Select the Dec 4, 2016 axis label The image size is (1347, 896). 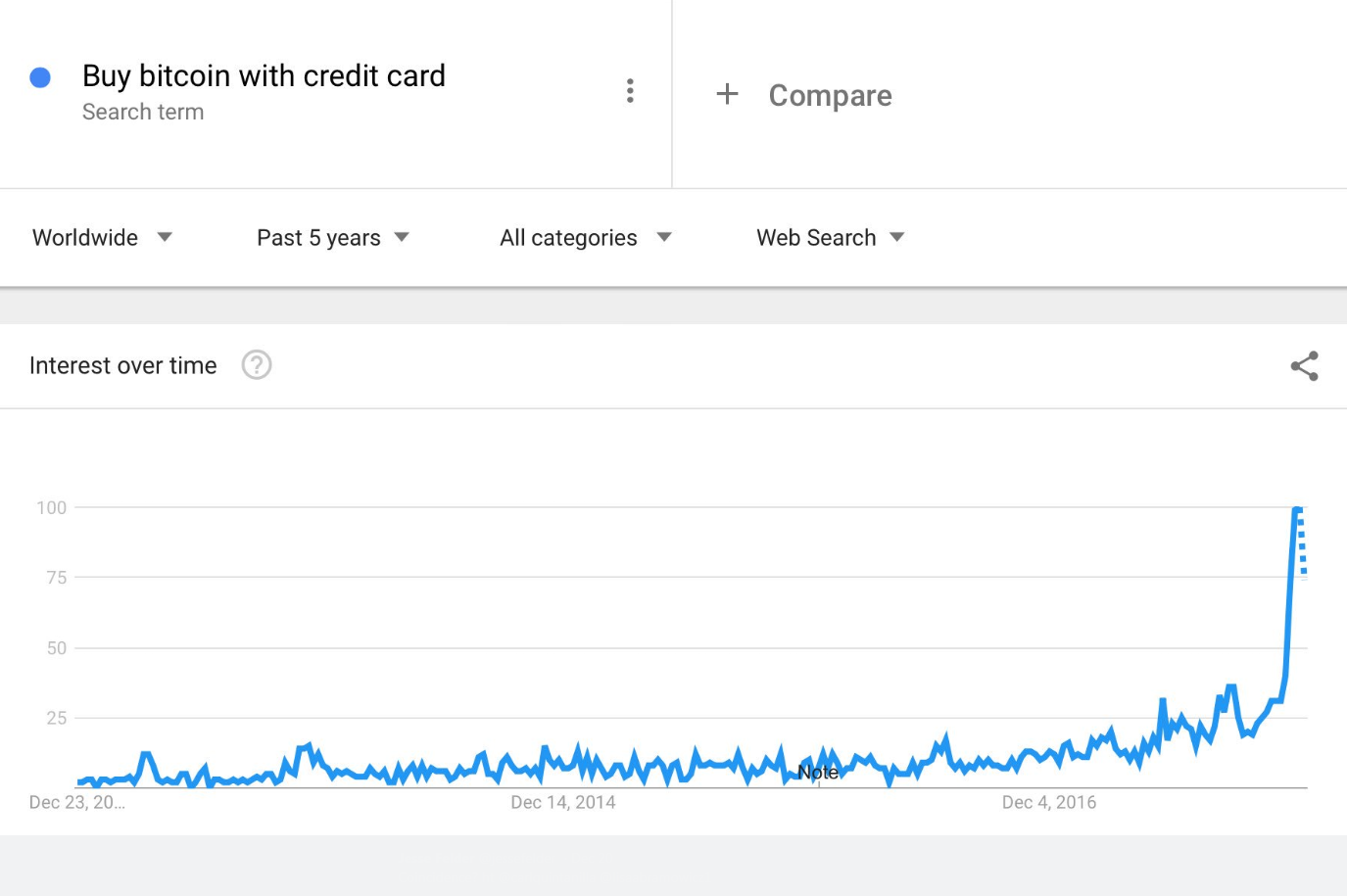click(1049, 802)
